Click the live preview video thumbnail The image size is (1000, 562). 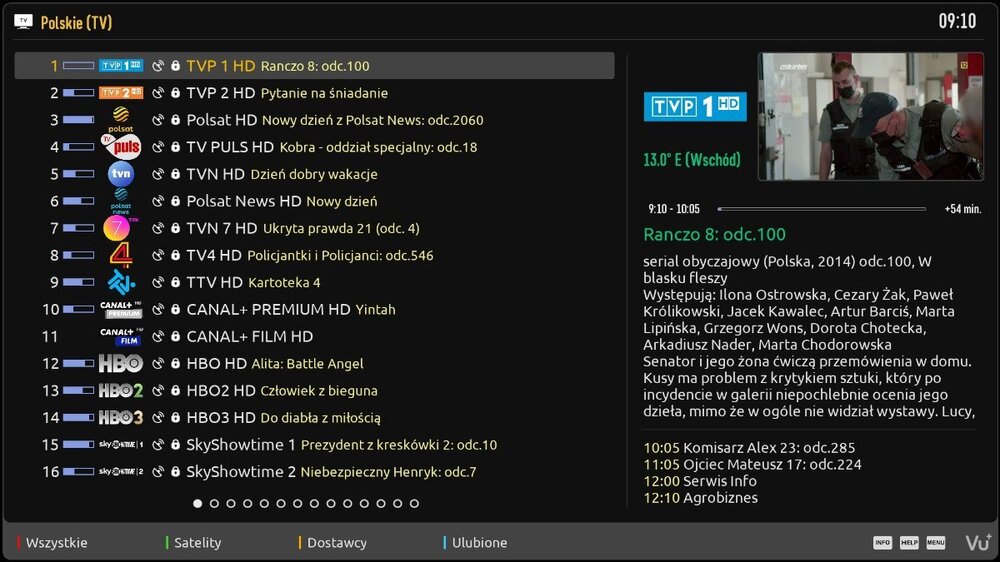871,117
